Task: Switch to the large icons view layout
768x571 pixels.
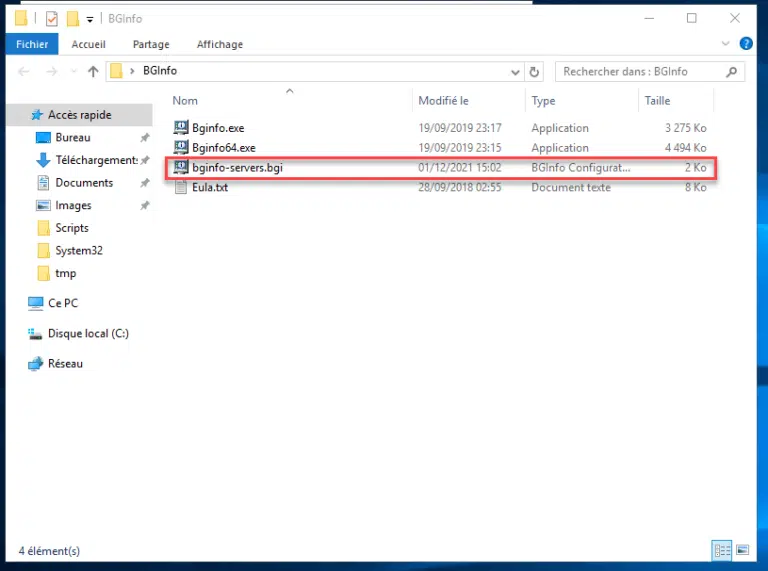Action: coord(743,550)
